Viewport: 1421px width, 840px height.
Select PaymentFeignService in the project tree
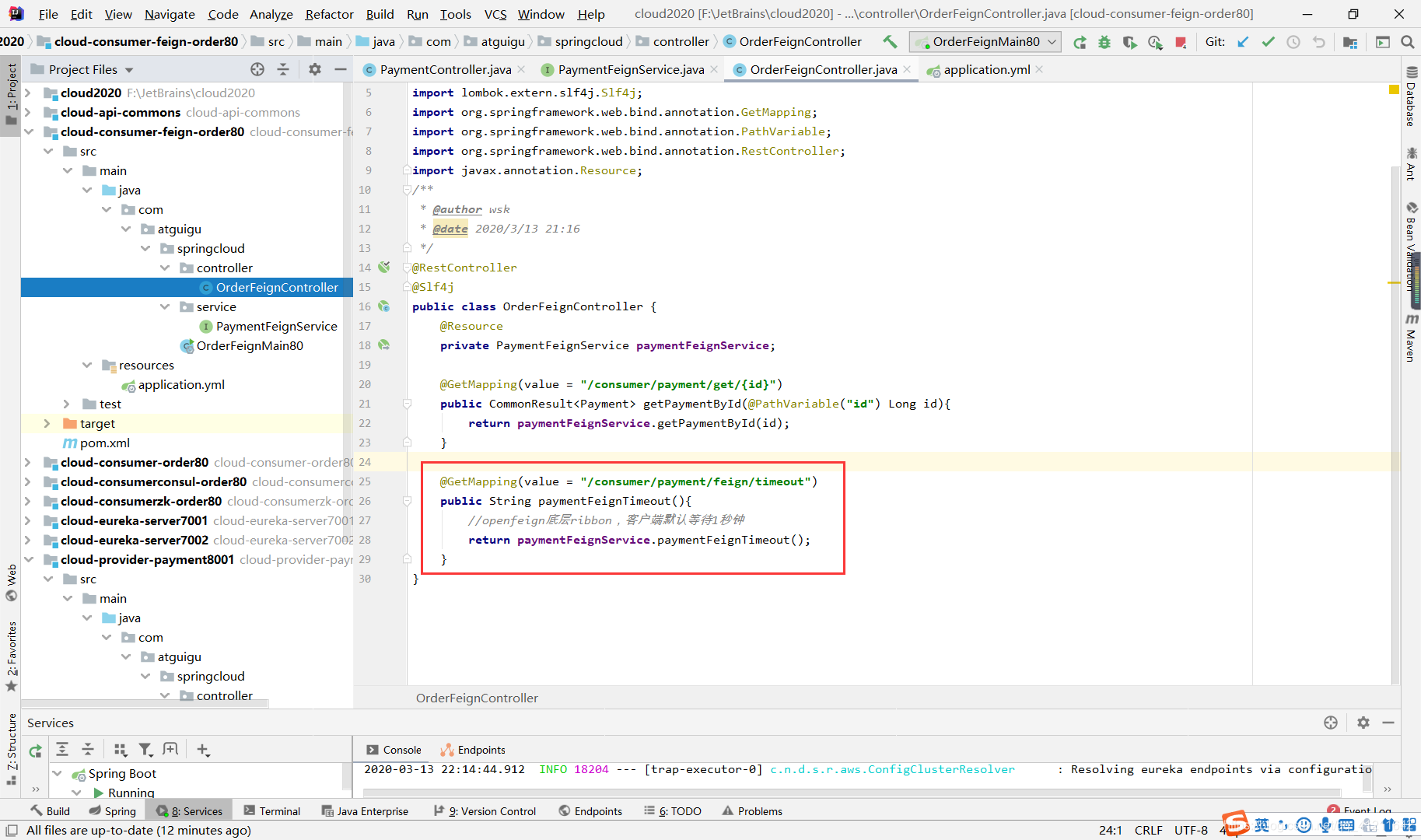[x=276, y=326]
